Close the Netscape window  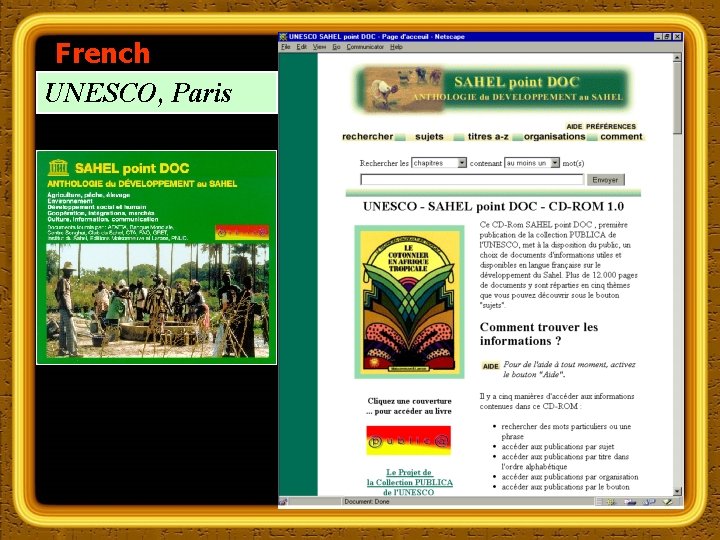point(677,37)
